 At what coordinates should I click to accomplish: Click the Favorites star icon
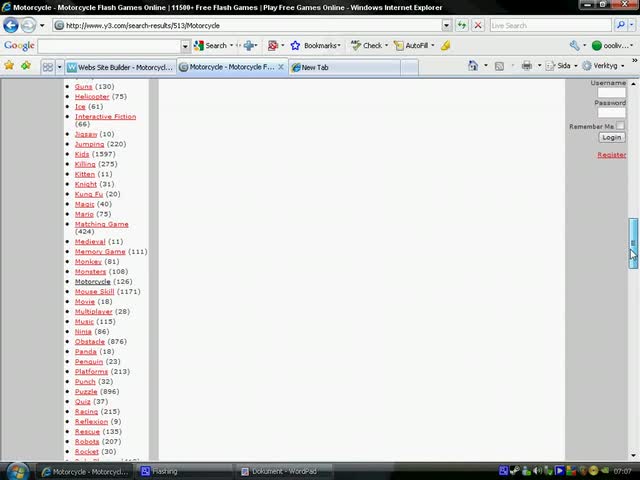tap(9, 65)
